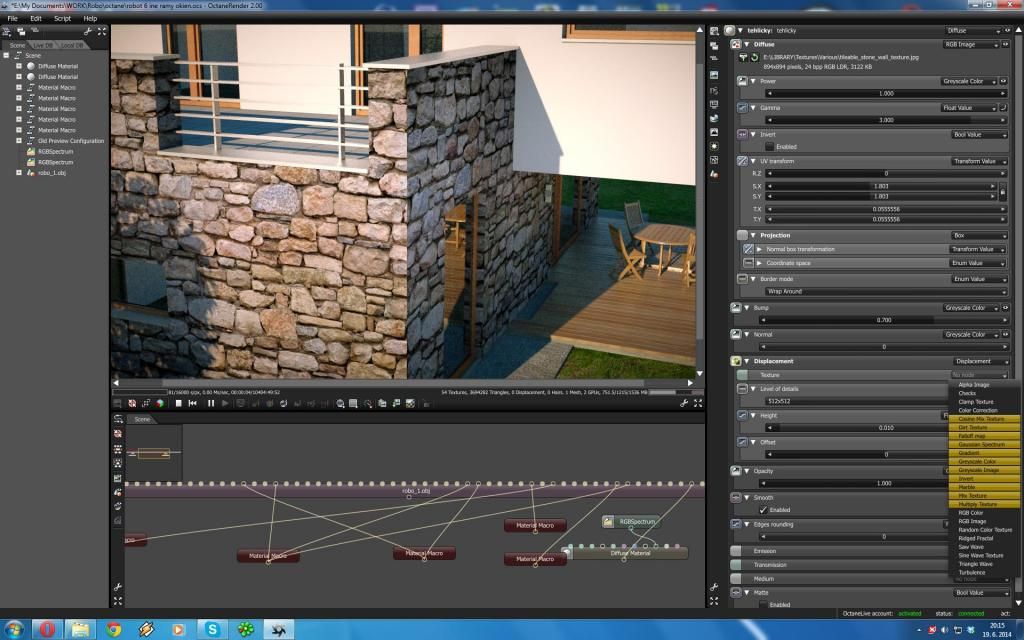1024x640 pixels.
Task: Click the wrench icon in outliner header
Action: click(88, 31)
